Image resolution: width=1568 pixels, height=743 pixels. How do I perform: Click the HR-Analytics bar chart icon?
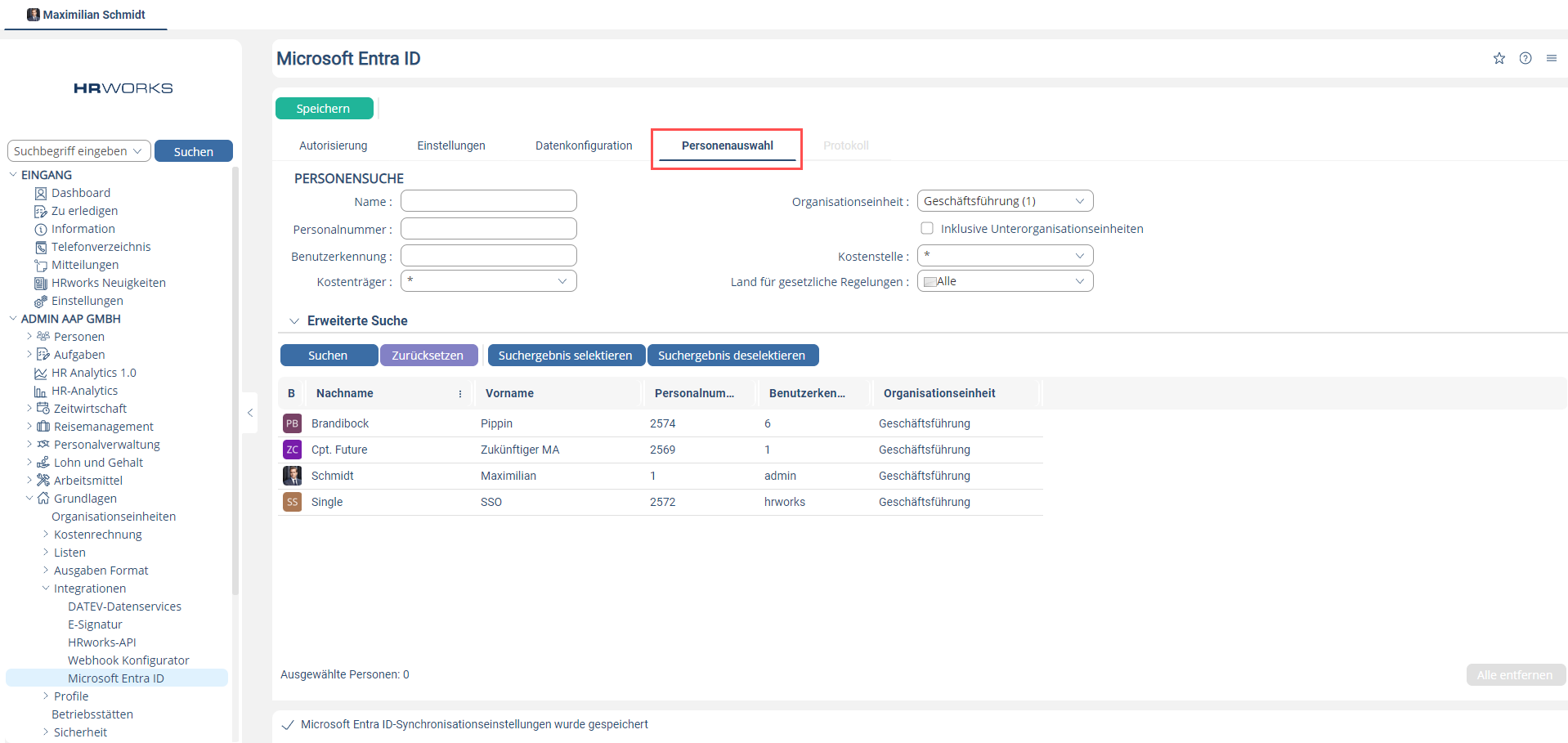coord(41,391)
